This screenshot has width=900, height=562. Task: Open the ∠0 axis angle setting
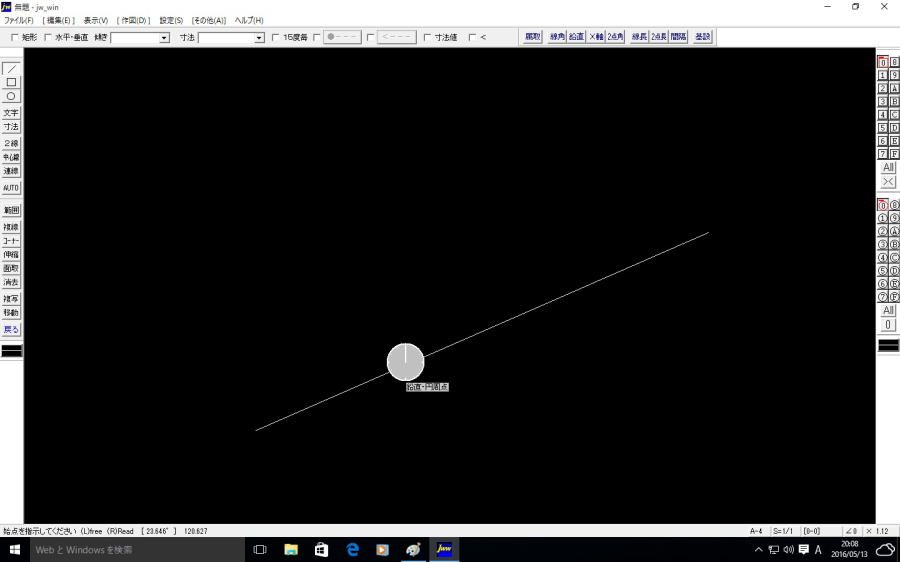pyautogui.click(x=852, y=531)
